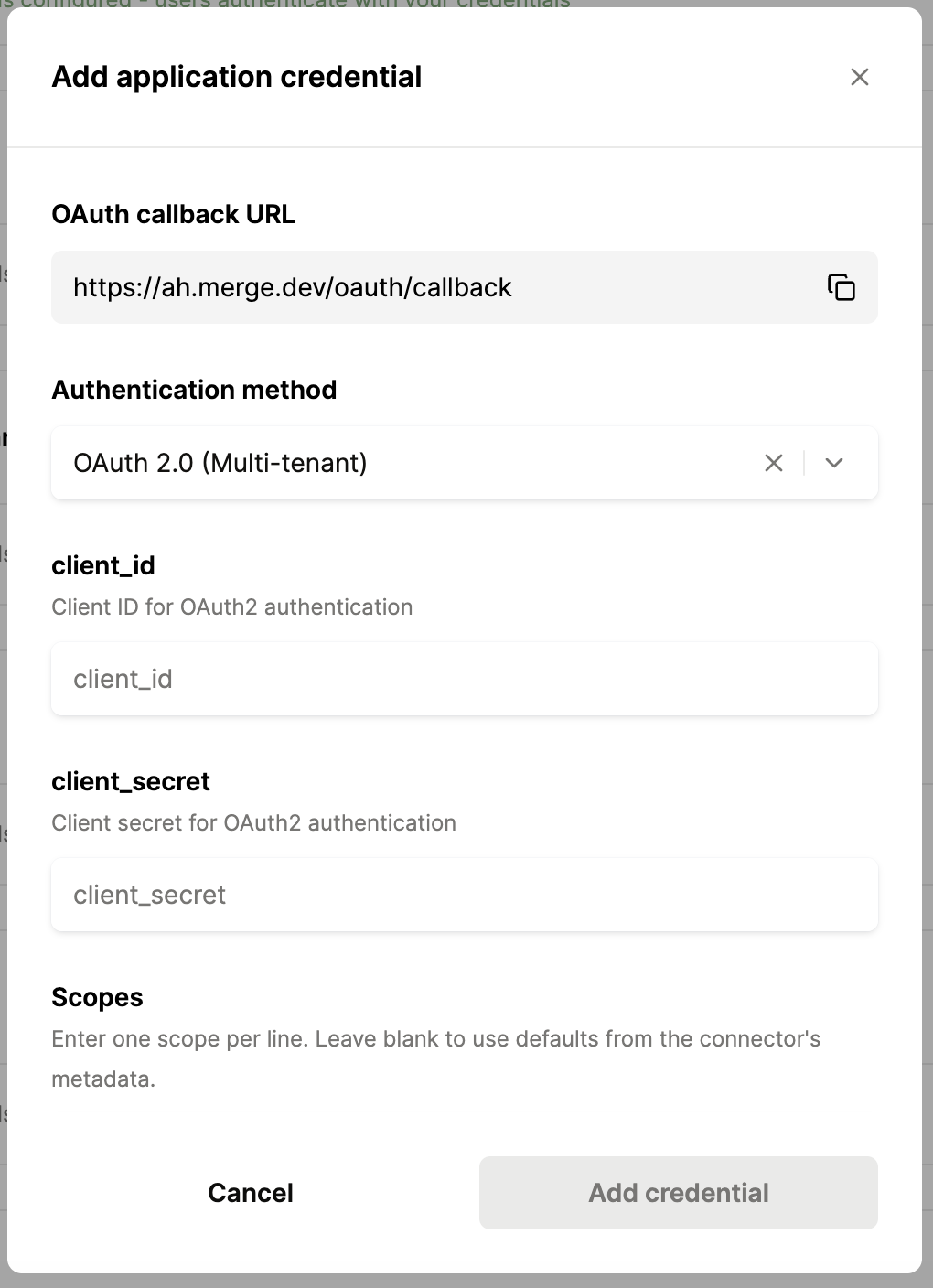Click the one scope per line help text
The image size is (933, 1288).
tap(435, 1058)
